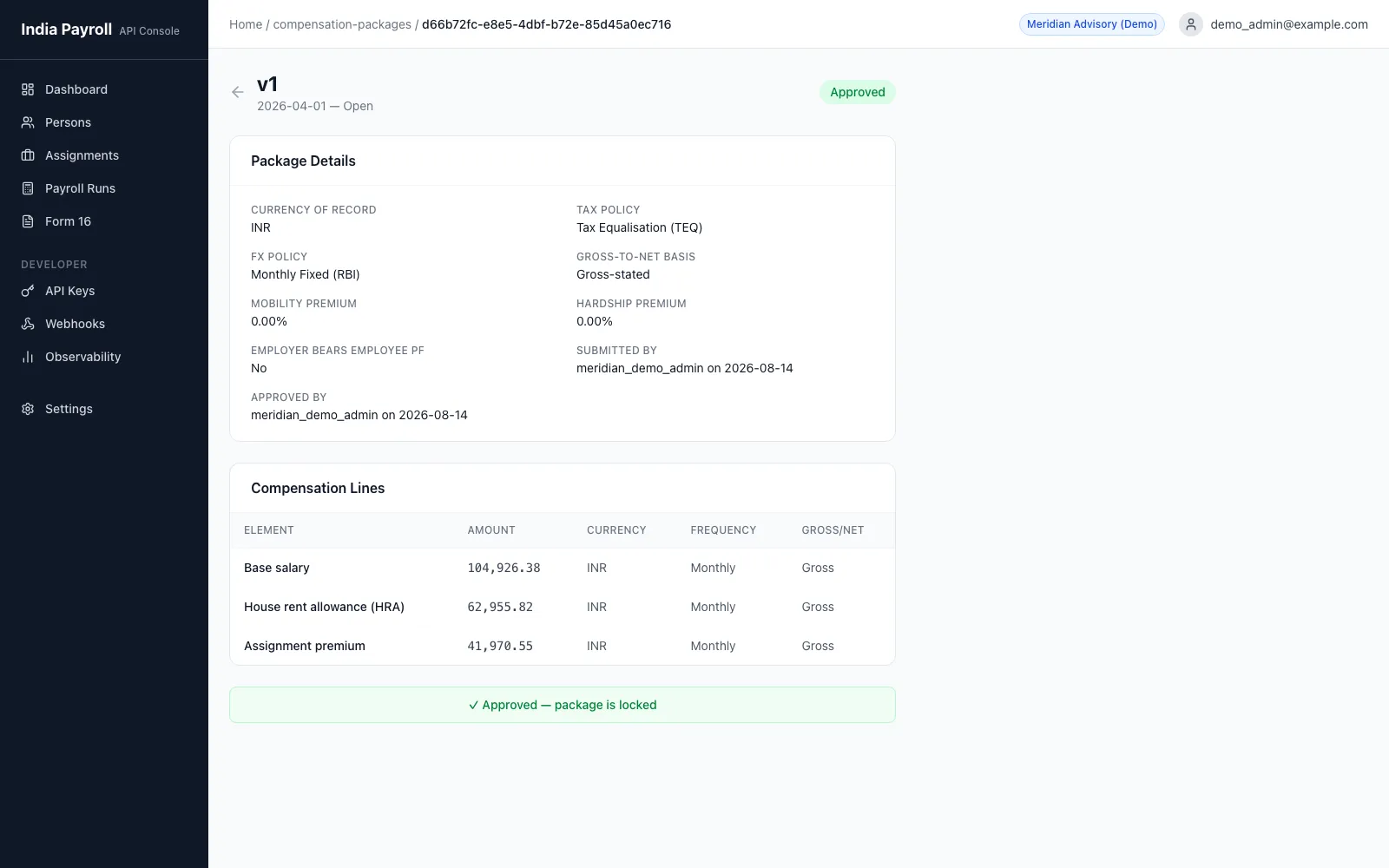Click the Package Details heading
This screenshot has height=868, width=1389.
(303, 161)
